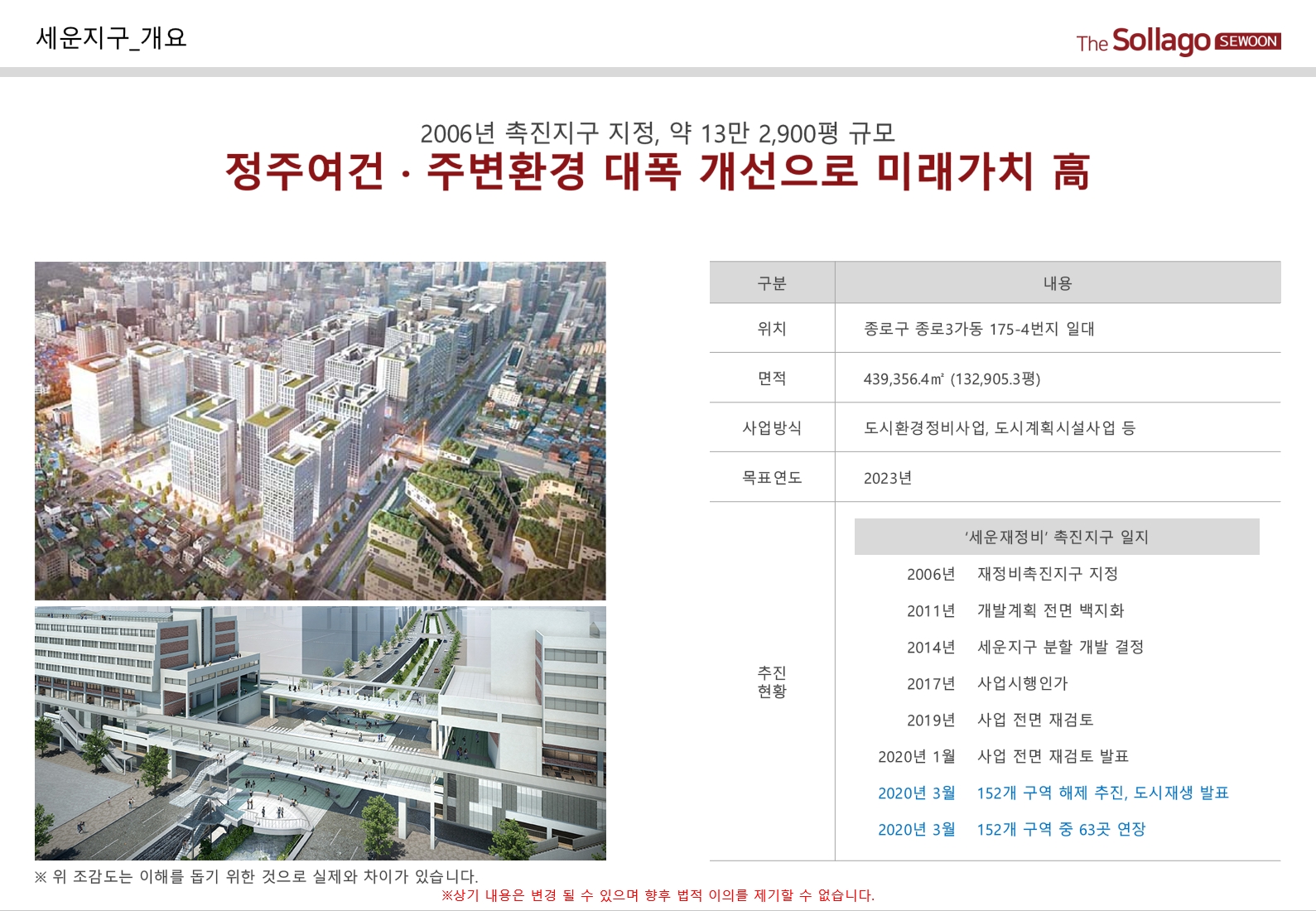Image resolution: width=1316 pixels, height=911 pixels.
Task: Select 도시환경정비사업, 도시계획시설사업 등 text
Action: click(x=1000, y=428)
